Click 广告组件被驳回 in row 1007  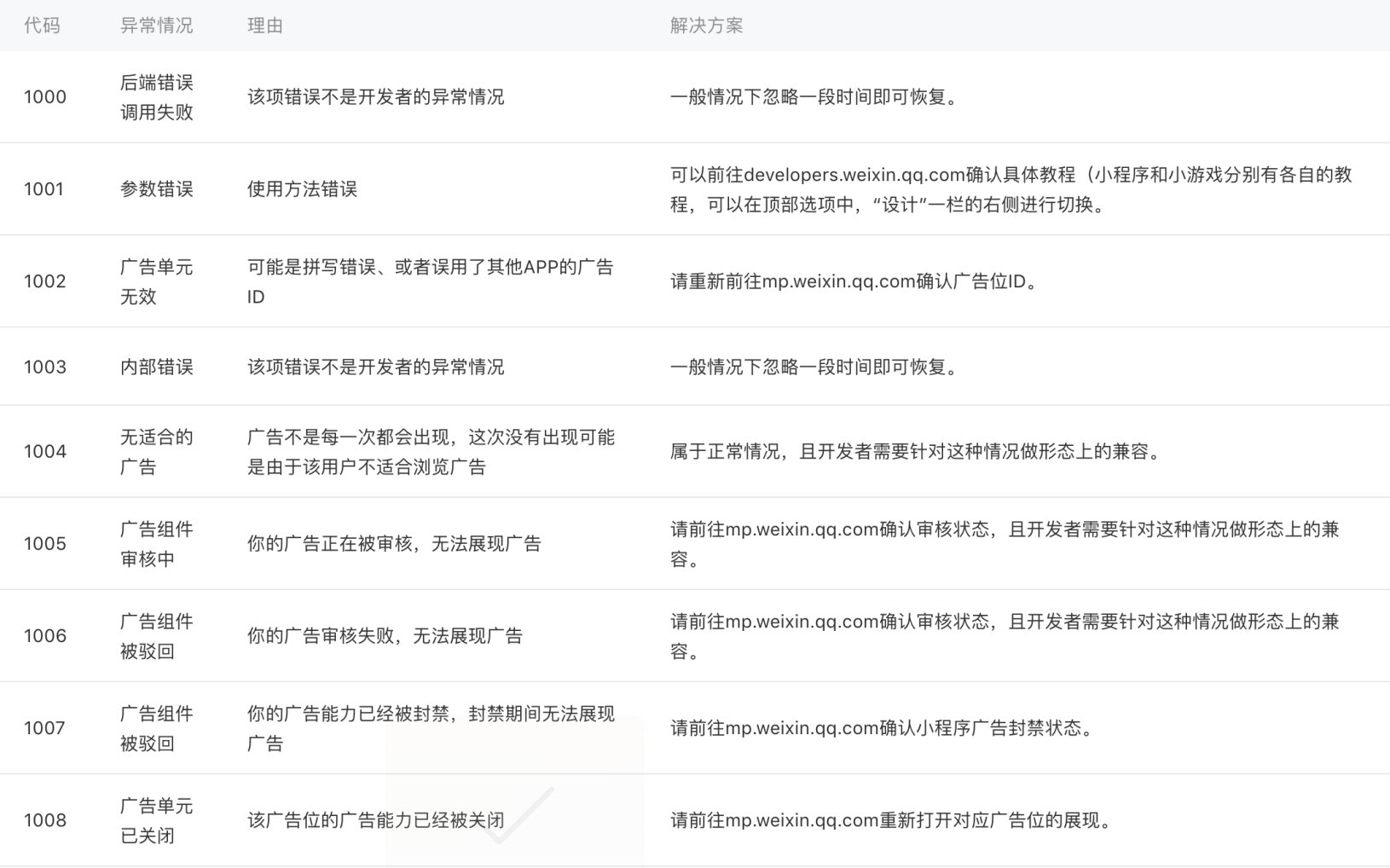156,728
